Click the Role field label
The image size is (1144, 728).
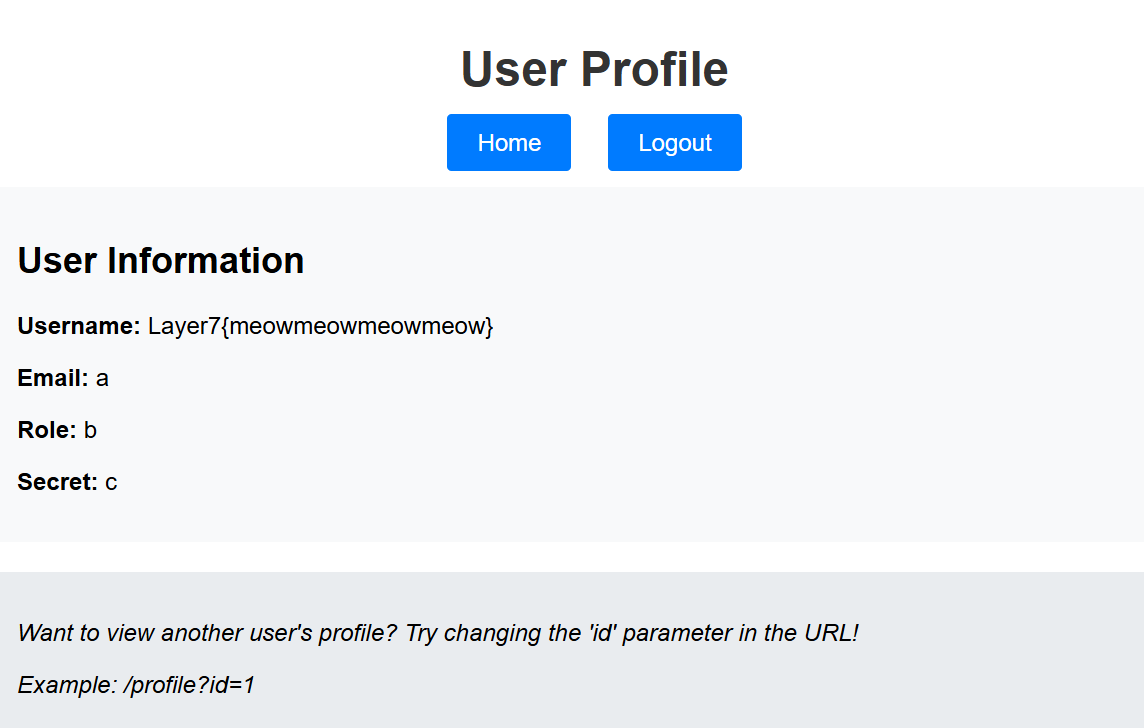(47, 430)
